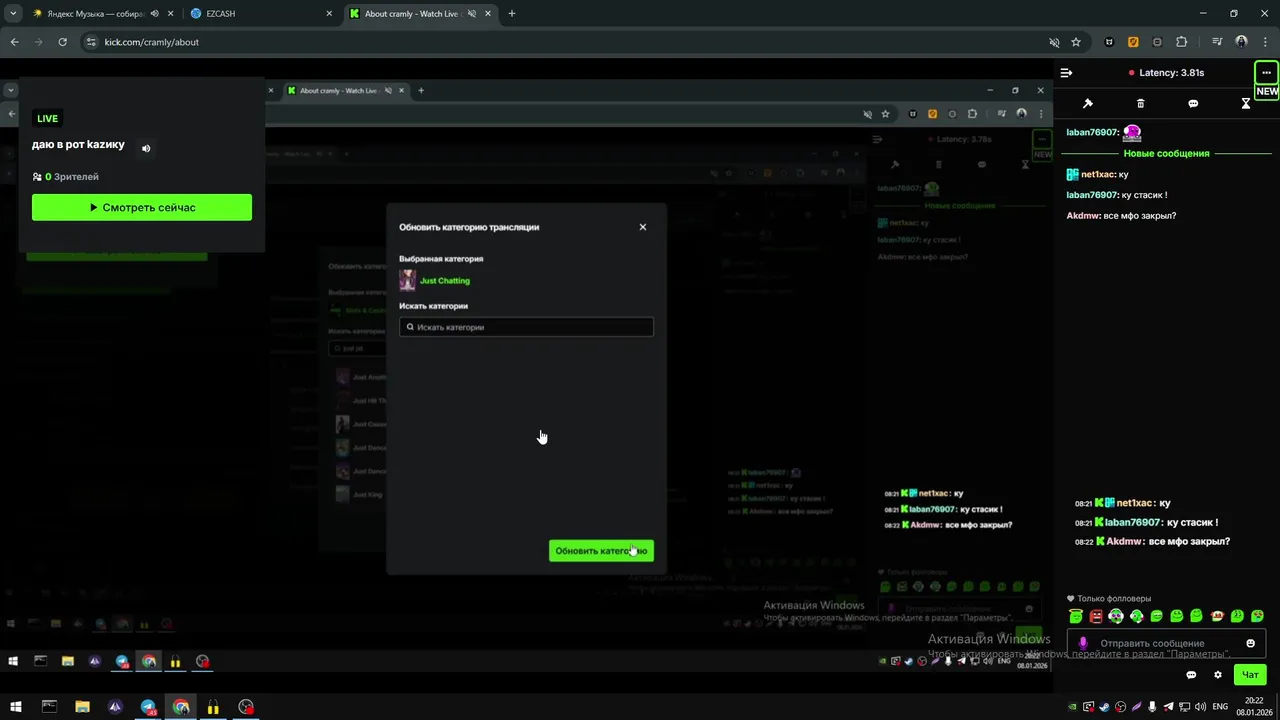Focus the Отправить сообщение input field
Image resolution: width=1280 pixels, height=720 pixels.
(1166, 643)
